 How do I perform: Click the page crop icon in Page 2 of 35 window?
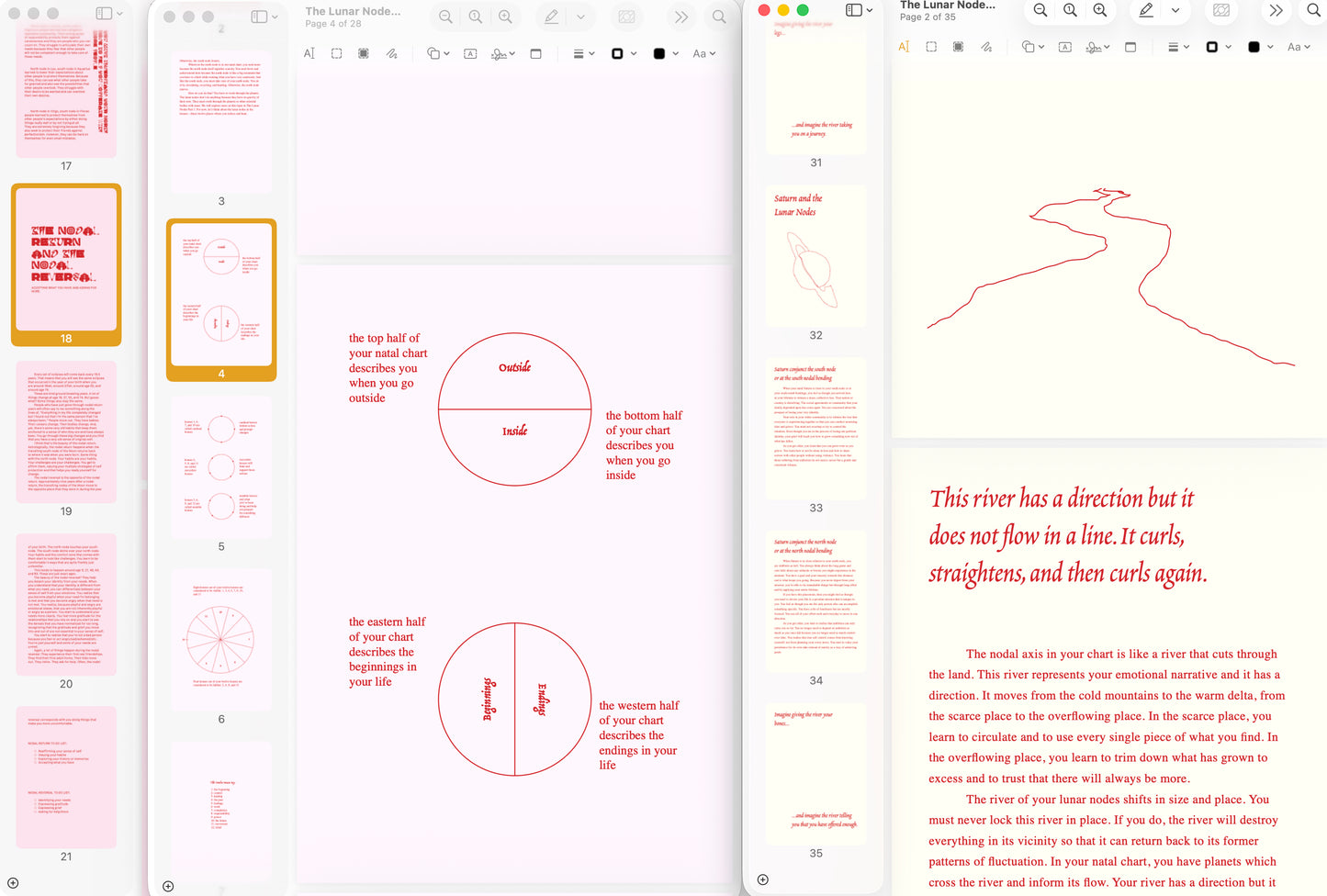[1130, 47]
